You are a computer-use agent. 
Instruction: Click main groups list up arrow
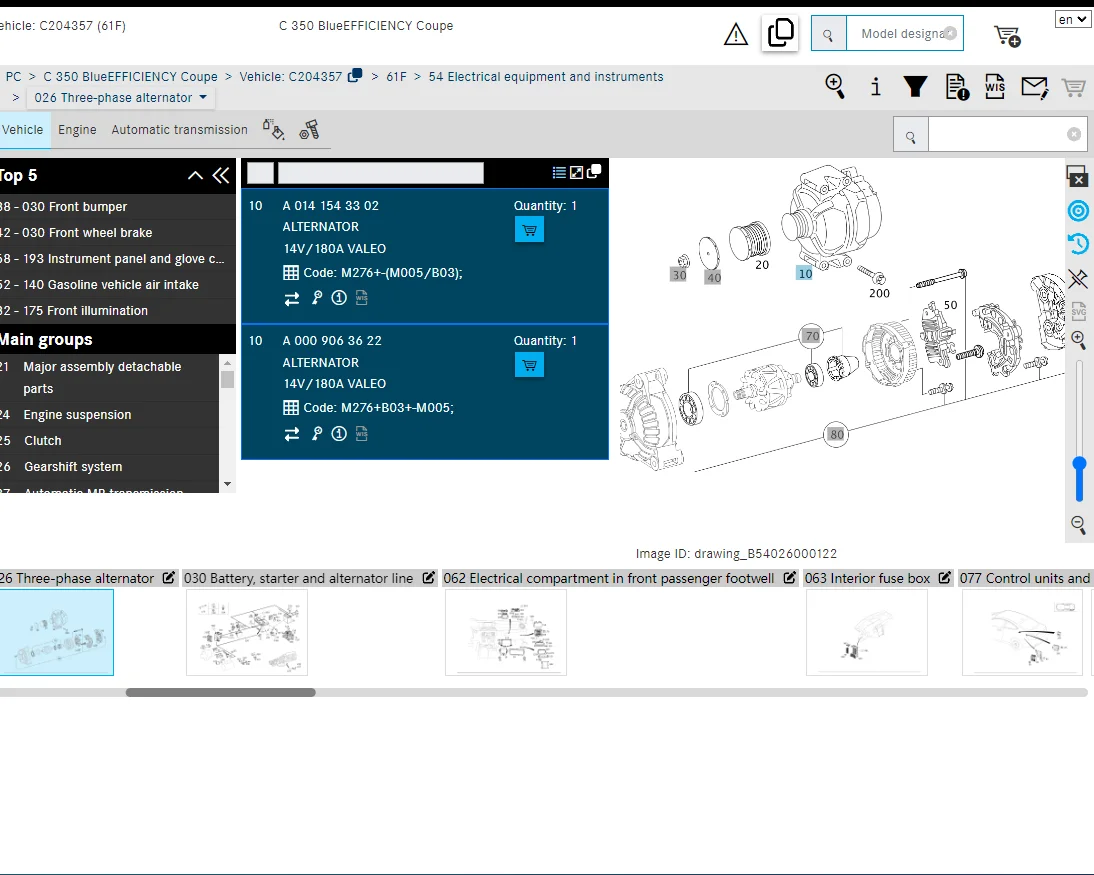[x=227, y=363]
